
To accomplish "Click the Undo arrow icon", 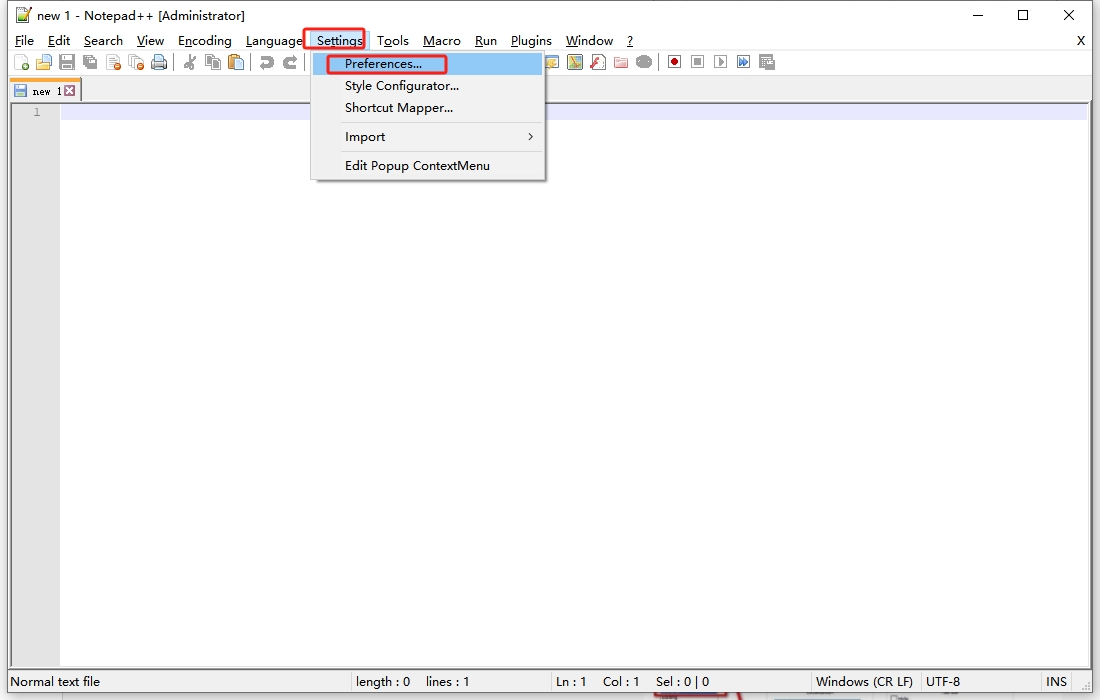I will tap(266, 62).
